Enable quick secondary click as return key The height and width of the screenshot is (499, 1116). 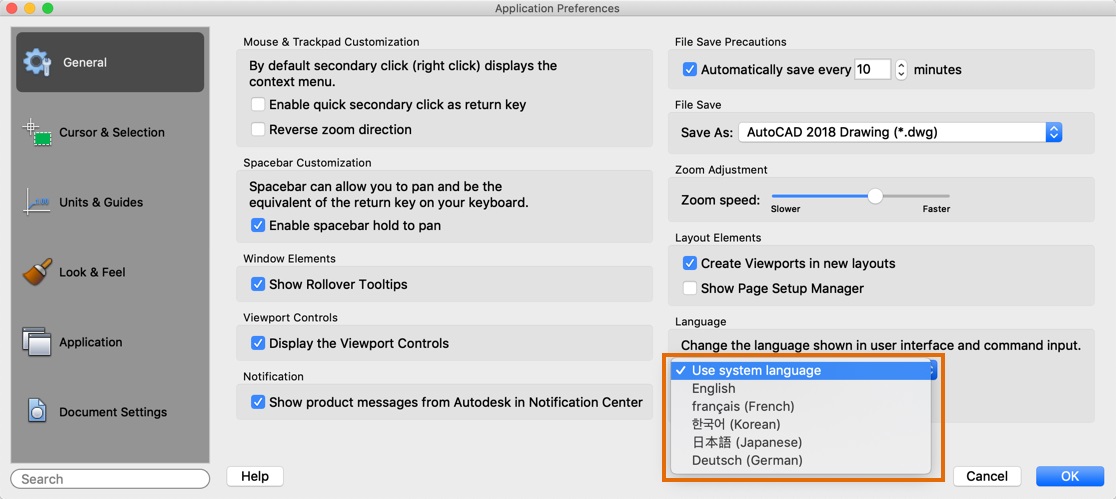(259, 105)
